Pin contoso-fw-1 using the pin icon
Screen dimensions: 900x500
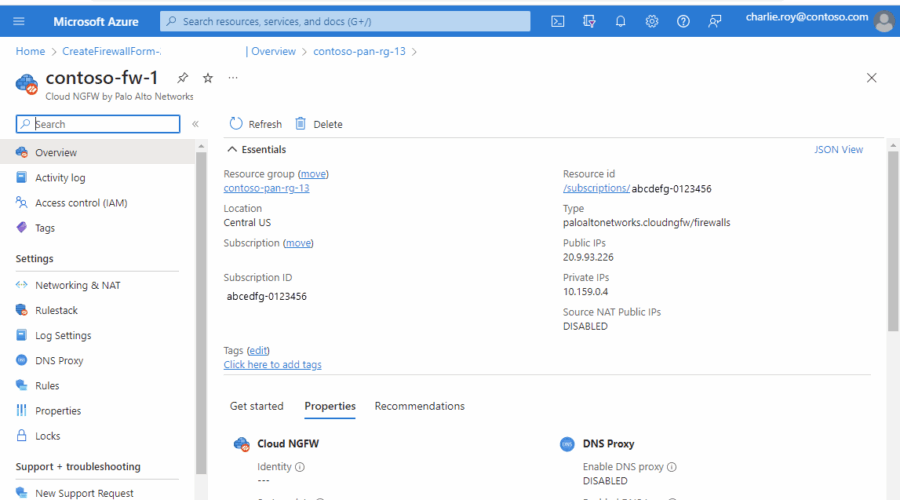coord(183,78)
